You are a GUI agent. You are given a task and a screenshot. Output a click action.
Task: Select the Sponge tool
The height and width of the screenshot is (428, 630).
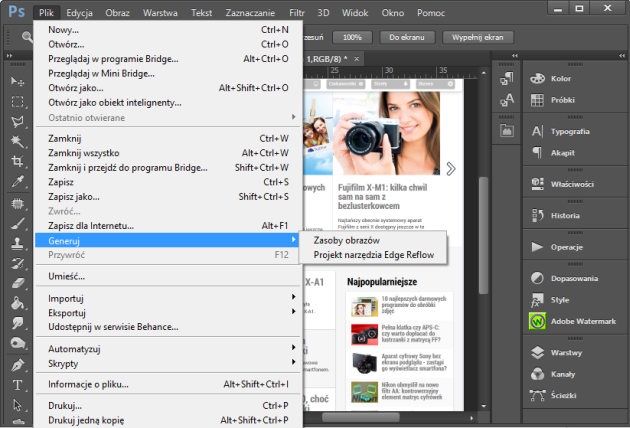[17, 343]
